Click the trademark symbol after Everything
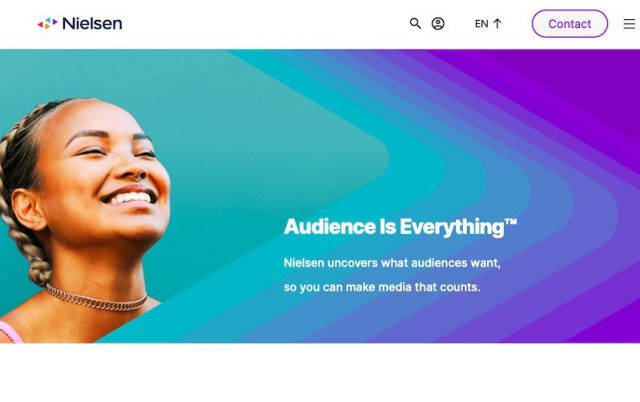 (511, 222)
